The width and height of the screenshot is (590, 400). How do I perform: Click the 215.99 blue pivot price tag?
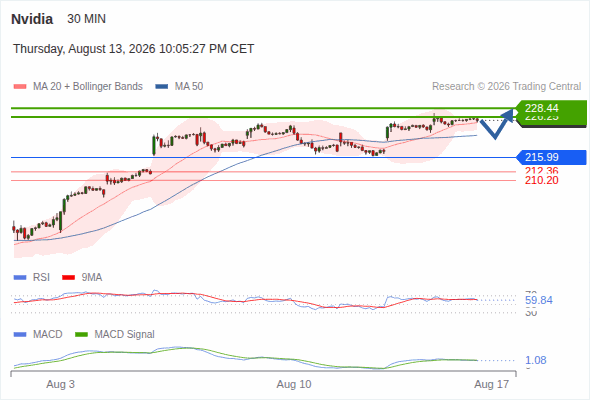coord(551,157)
